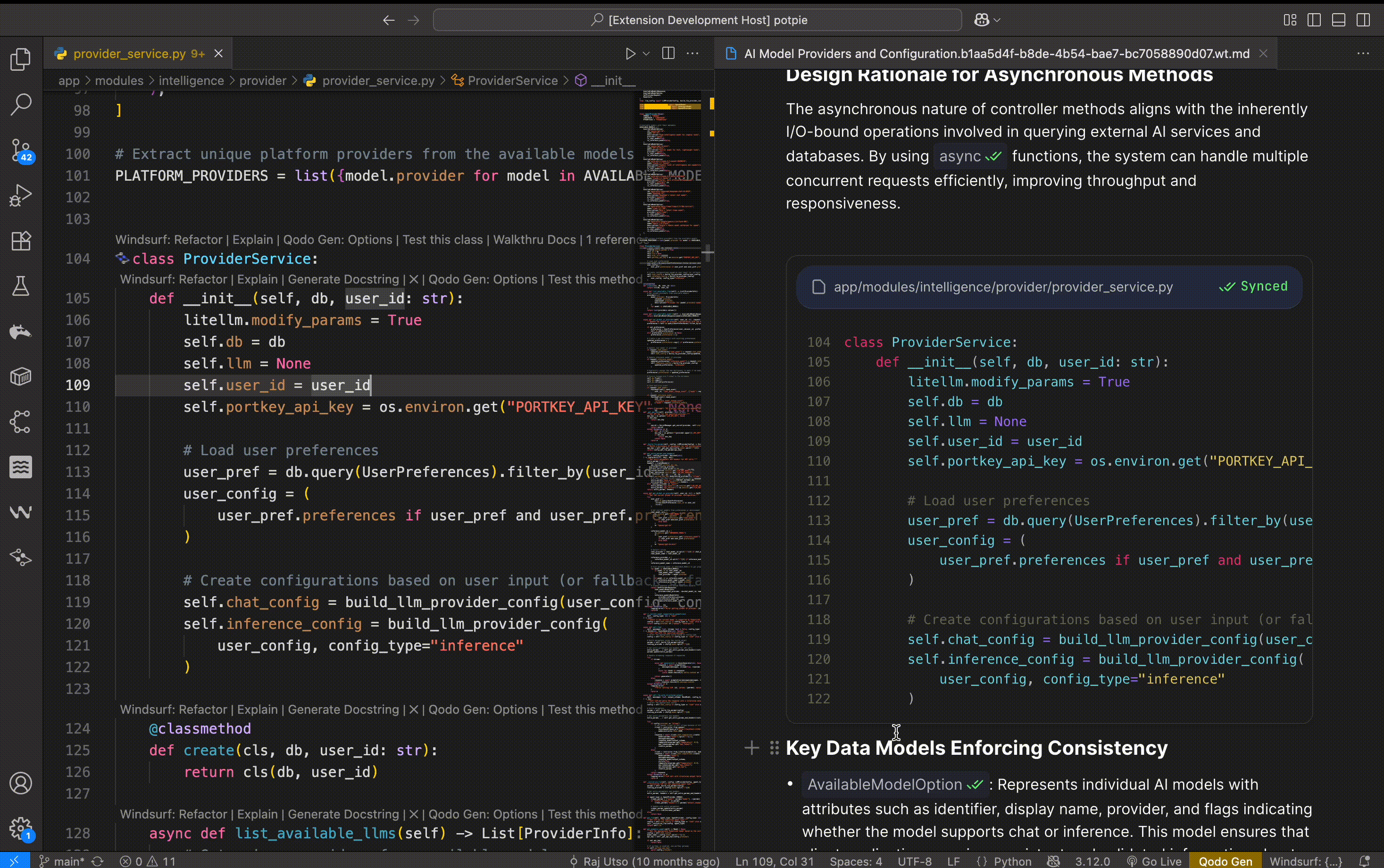Click Go Live in status bar
Viewport: 1384px width, 868px height.
click(1154, 861)
